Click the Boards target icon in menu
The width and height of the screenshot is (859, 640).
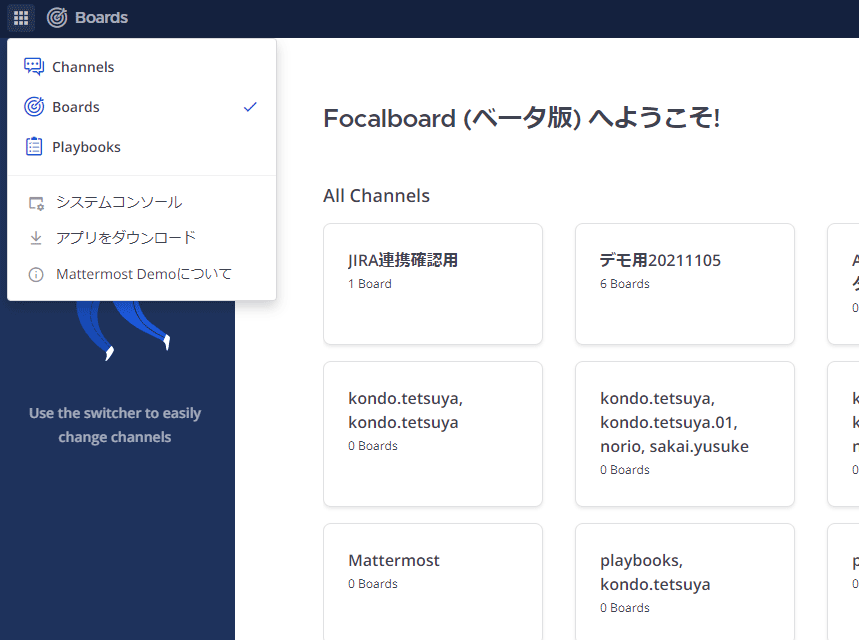tap(34, 107)
